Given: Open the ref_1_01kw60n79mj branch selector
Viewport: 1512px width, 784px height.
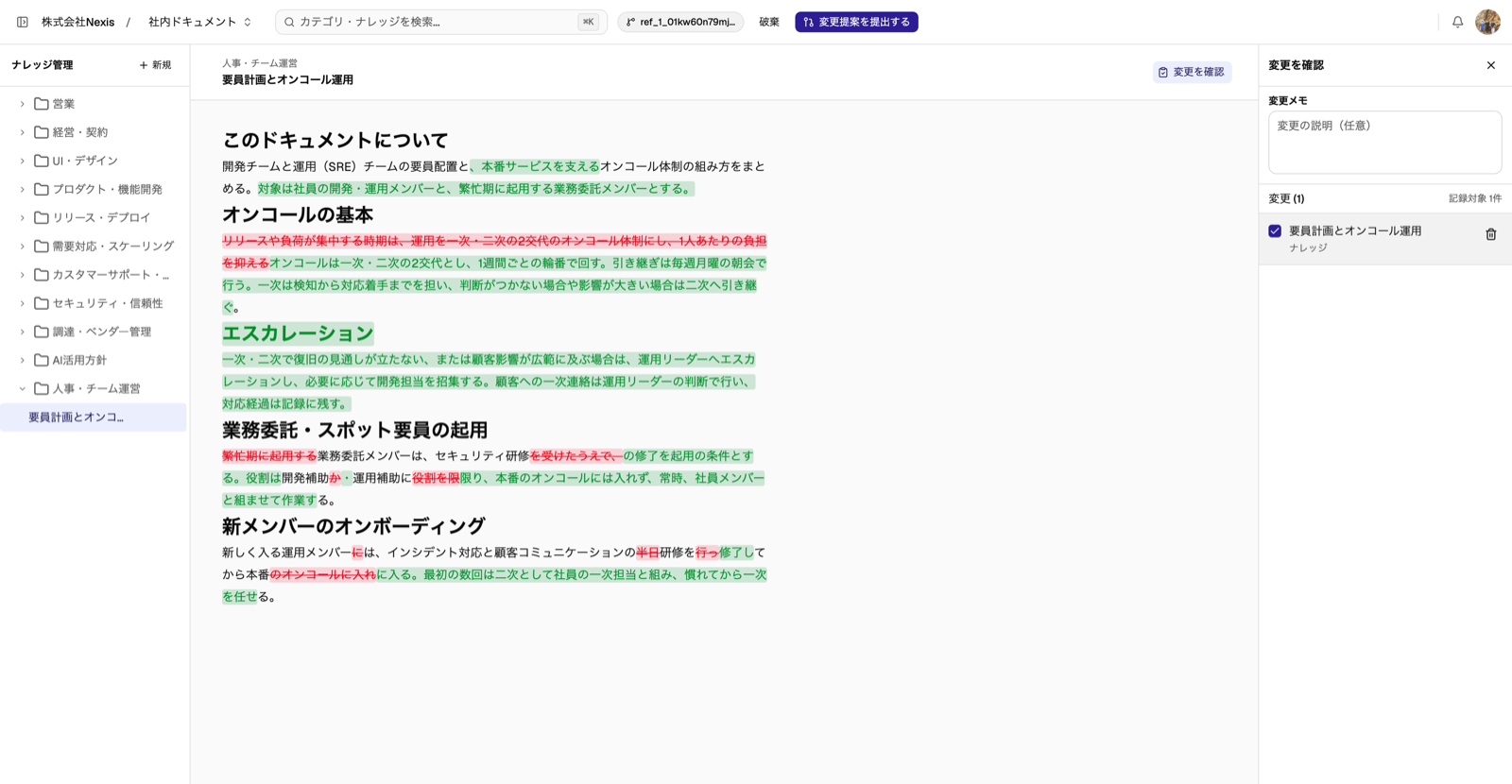Looking at the screenshot, I should tap(680, 22).
